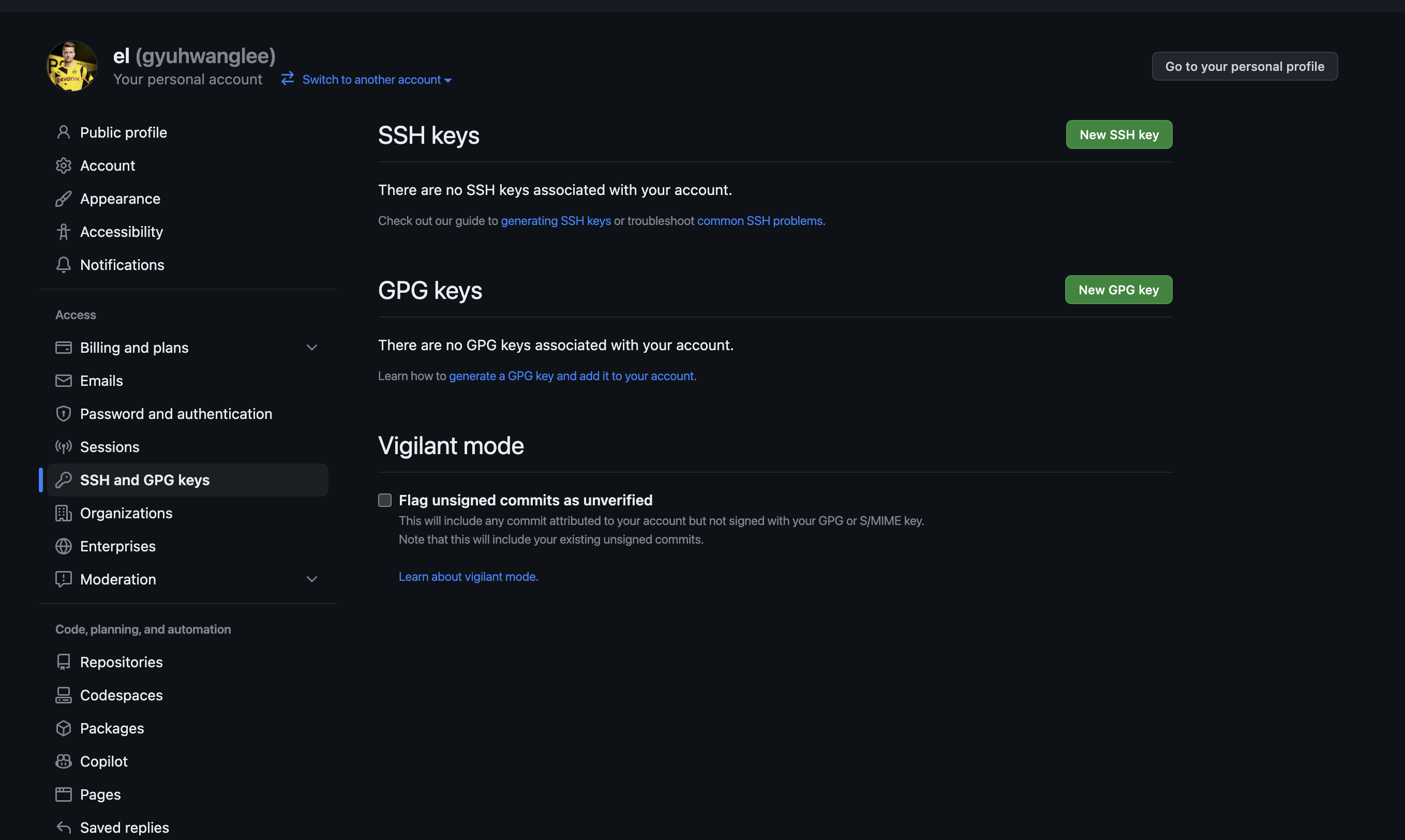1405x840 pixels.
Task: Select Sessions in the sidebar
Action: click(x=188, y=447)
